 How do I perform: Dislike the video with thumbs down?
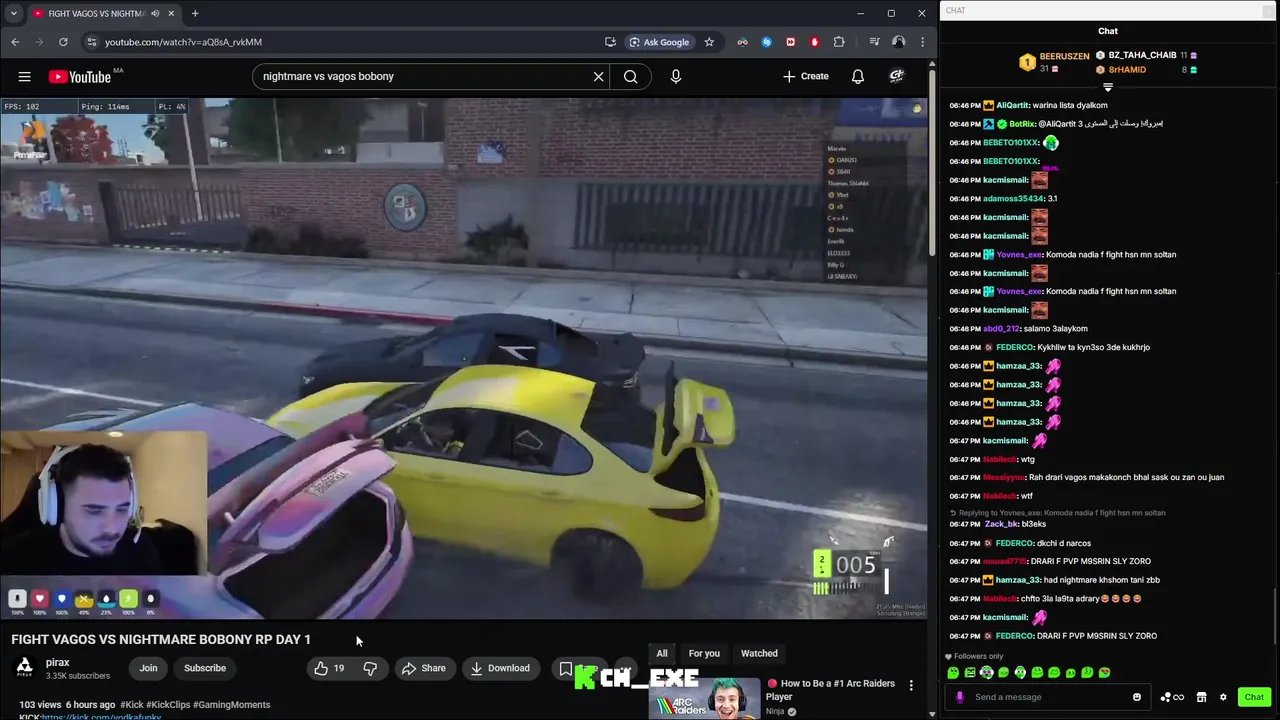[370, 668]
